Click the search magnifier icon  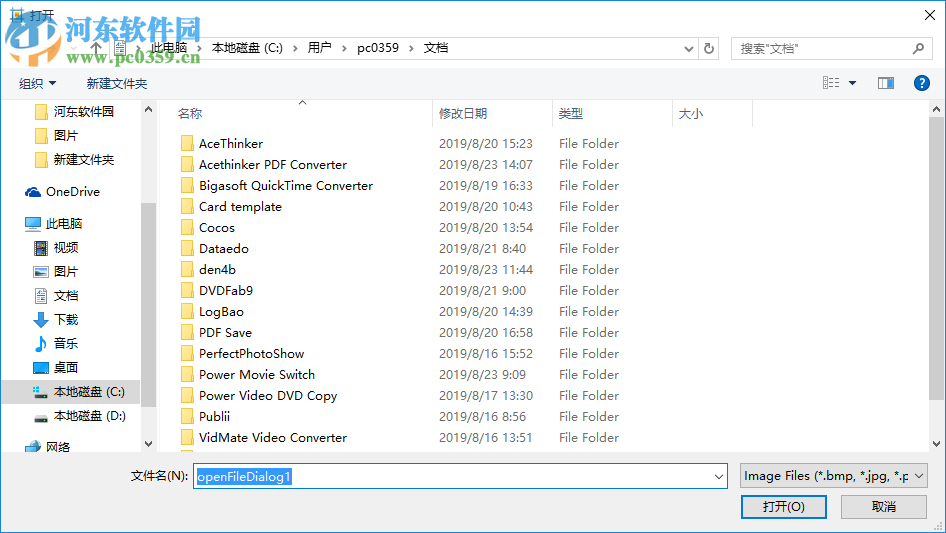(918, 48)
